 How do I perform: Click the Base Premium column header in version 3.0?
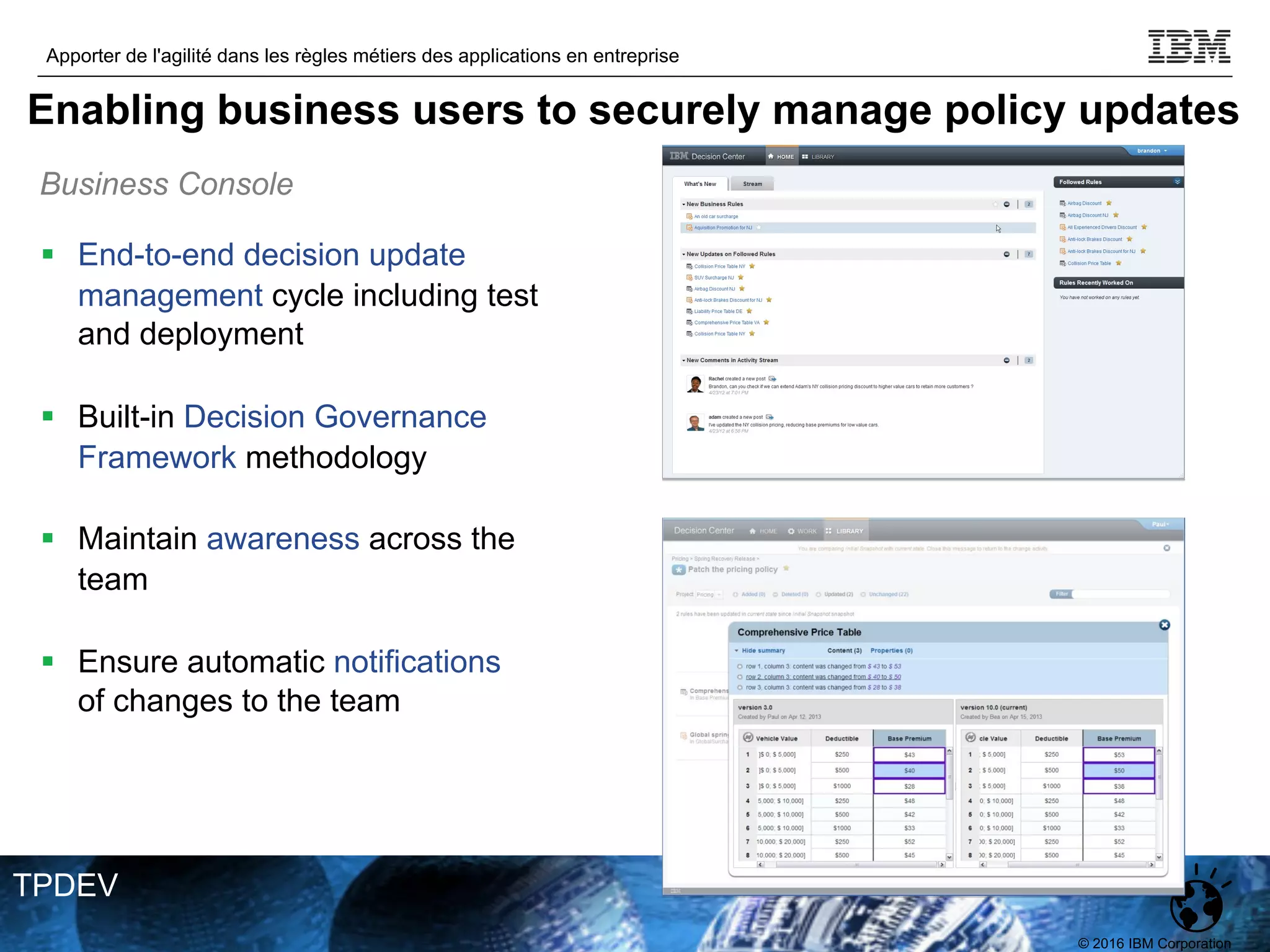click(909, 738)
